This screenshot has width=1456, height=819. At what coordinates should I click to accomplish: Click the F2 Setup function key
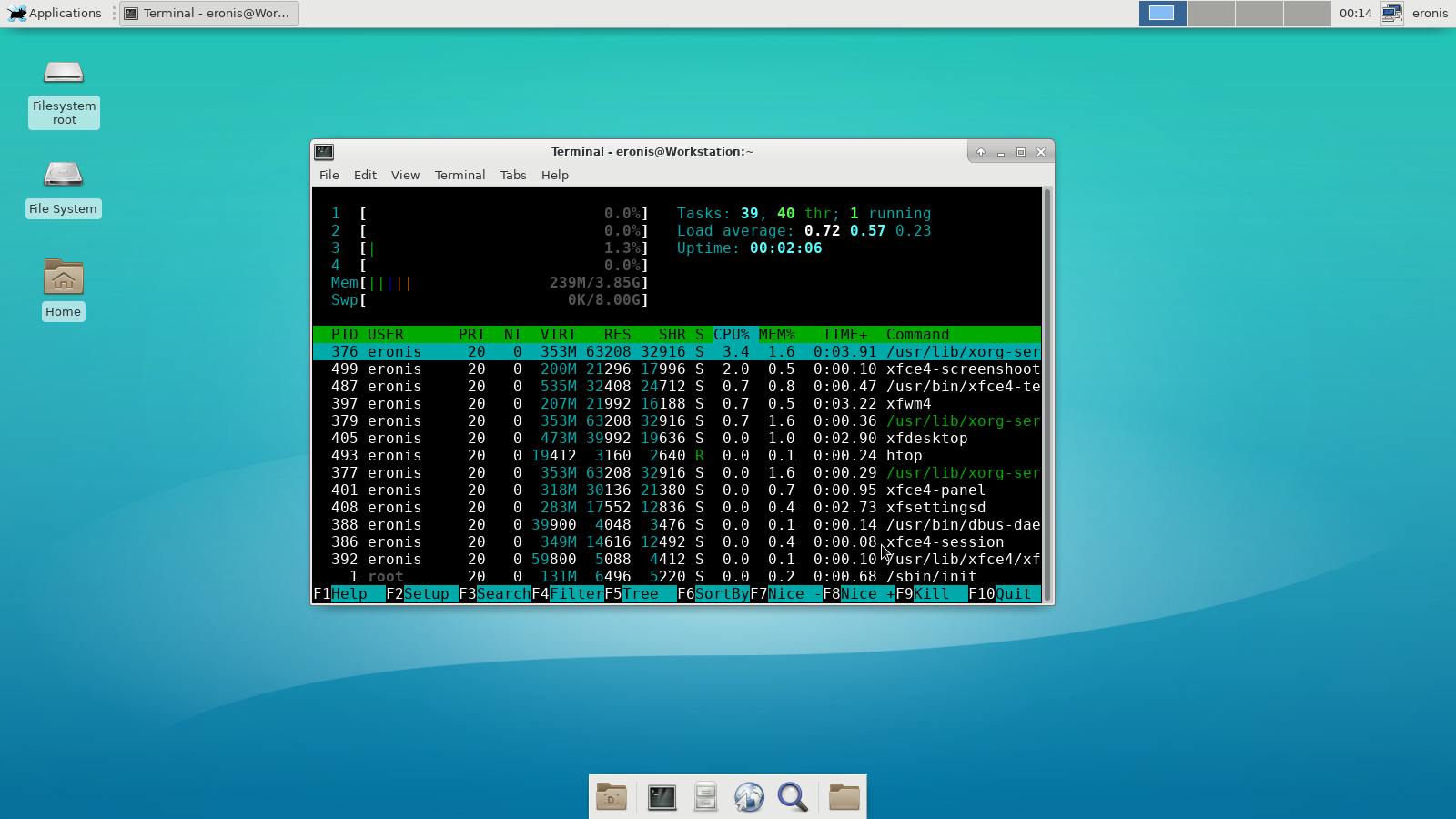(x=421, y=593)
